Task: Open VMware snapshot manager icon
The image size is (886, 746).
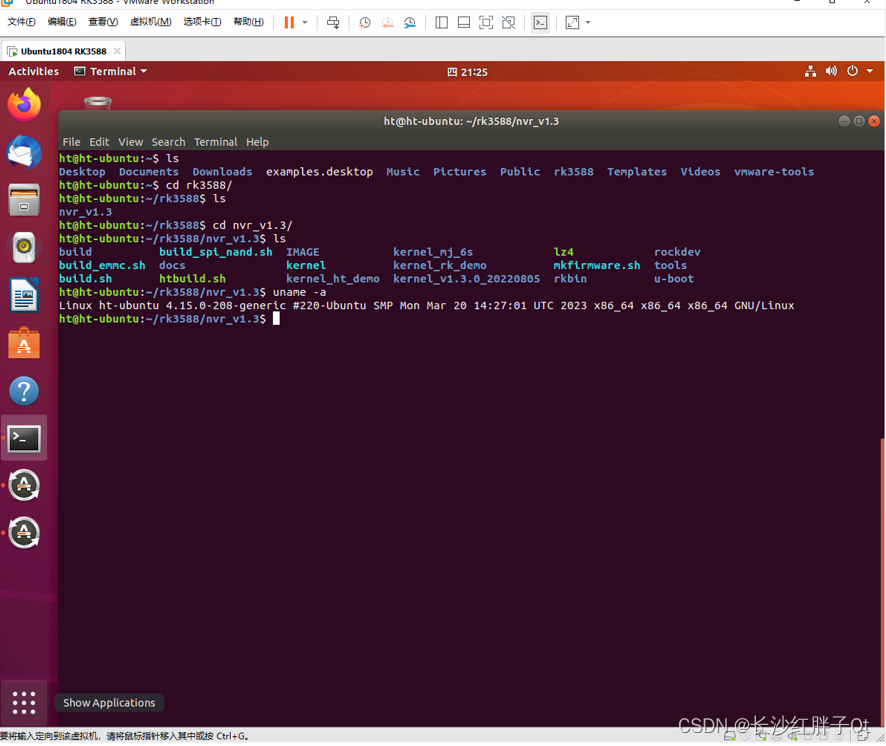Action: click(410, 23)
